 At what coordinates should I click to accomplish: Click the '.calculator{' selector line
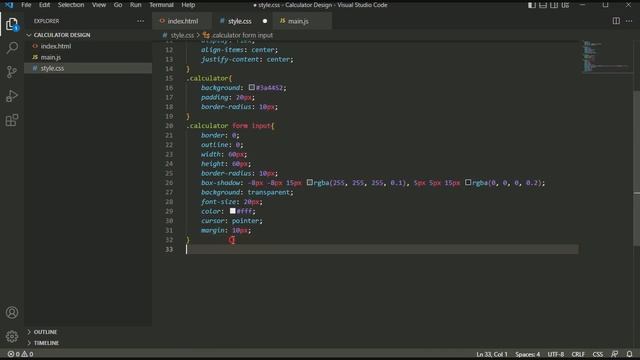click(209, 78)
